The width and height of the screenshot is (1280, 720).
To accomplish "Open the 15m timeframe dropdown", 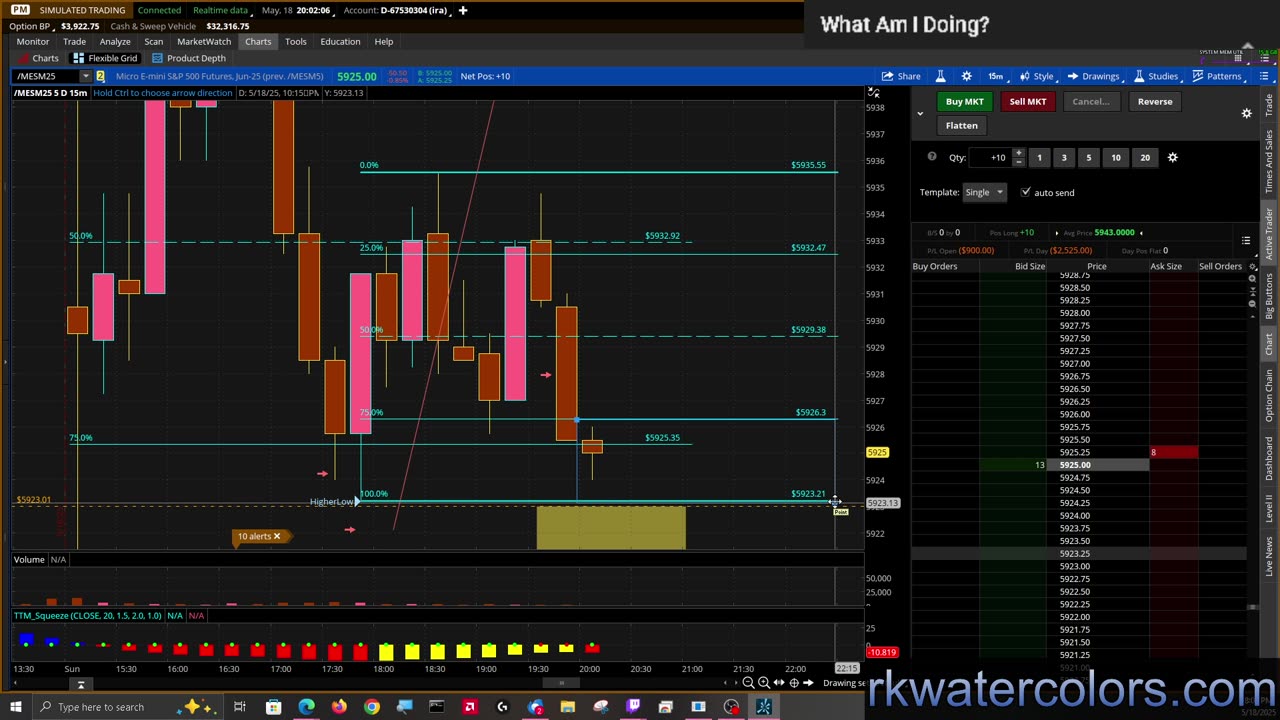I will (996, 76).
